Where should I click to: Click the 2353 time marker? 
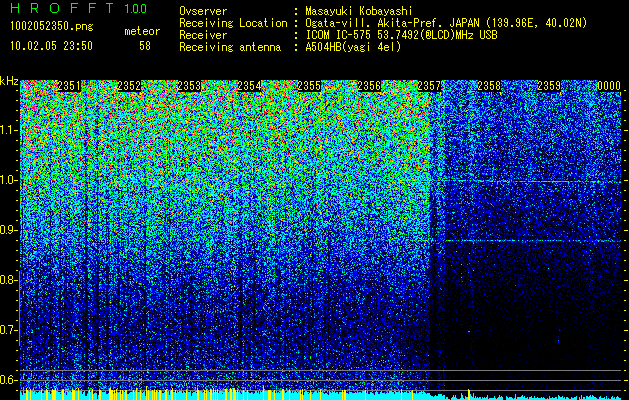point(189,86)
